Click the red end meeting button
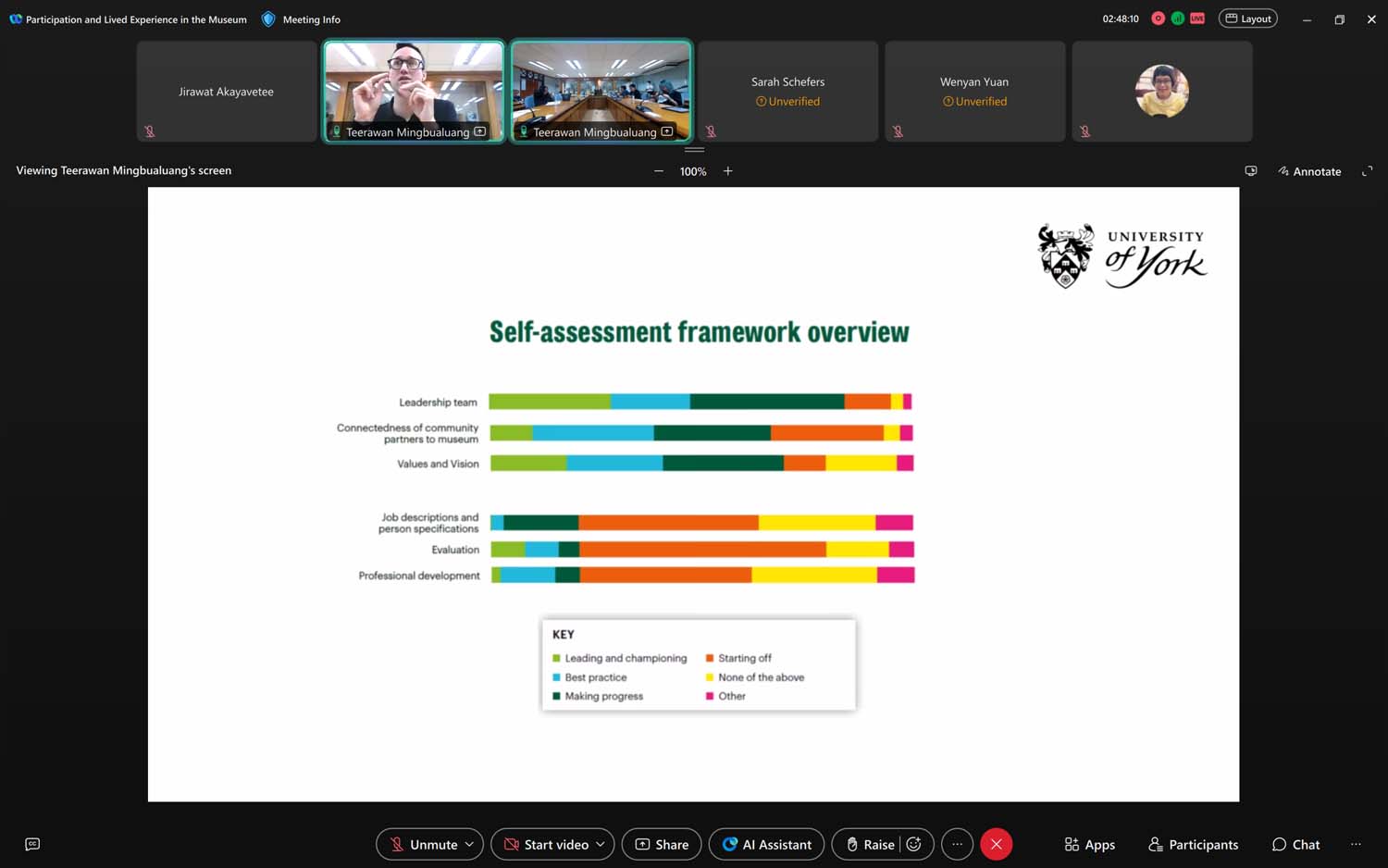 point(996,844)
